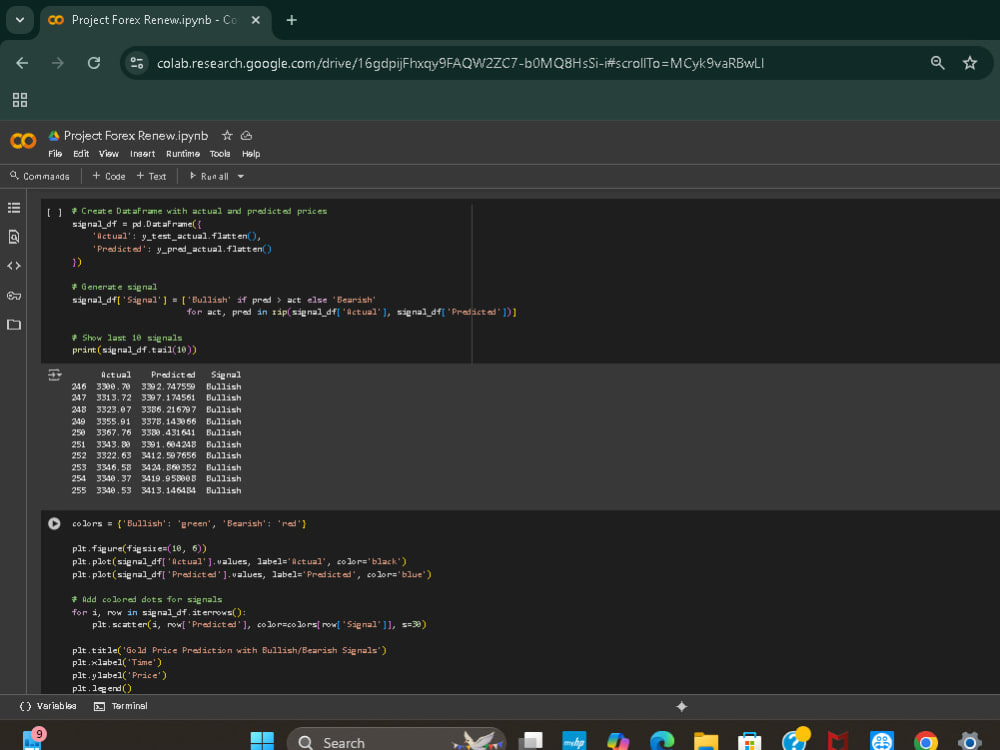This screenshot has height=750, width=1000.
Task: Add a new Code cell
Action: click(108, 176)
